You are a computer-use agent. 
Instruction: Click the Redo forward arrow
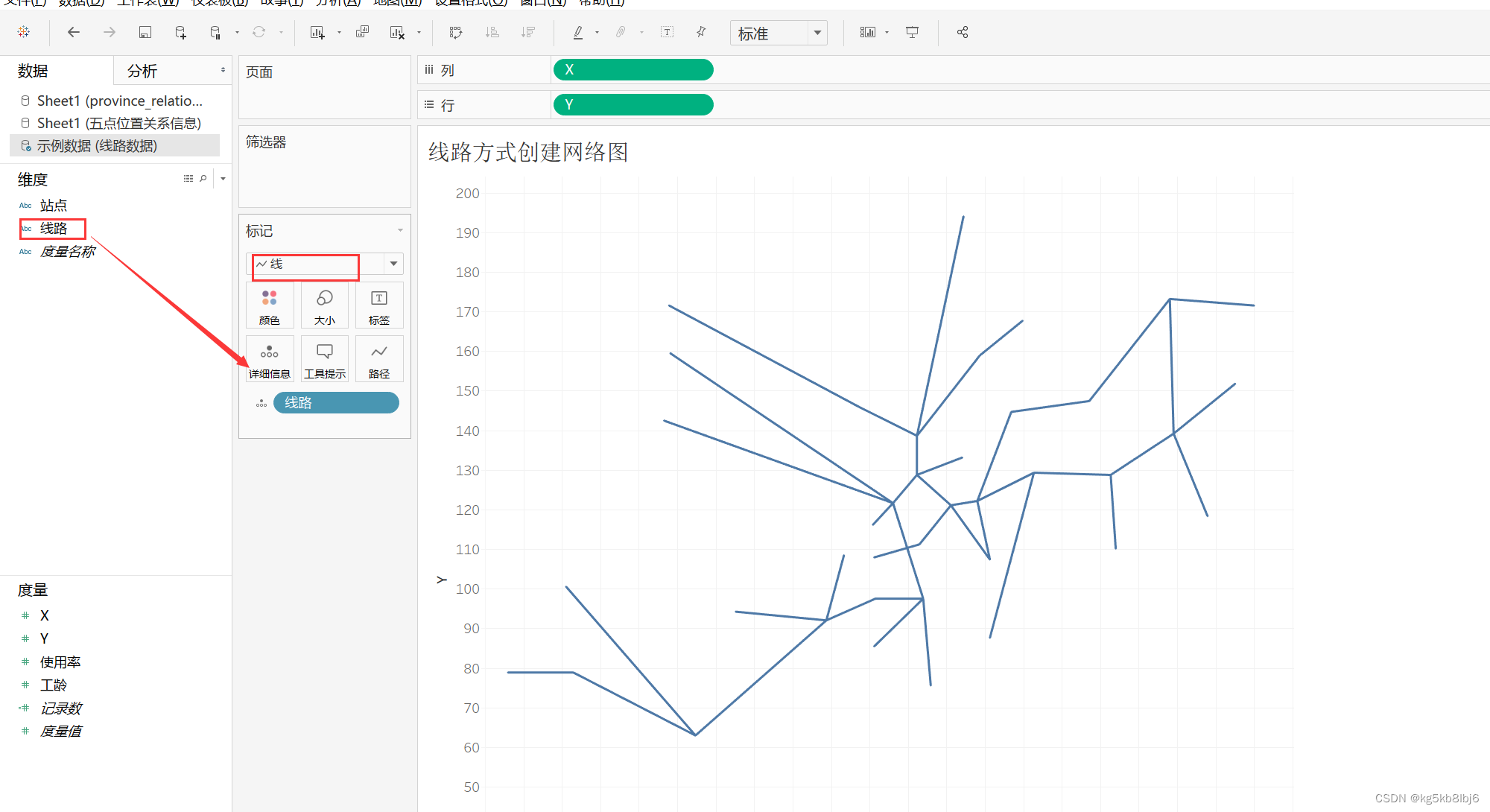click(110, 32)
